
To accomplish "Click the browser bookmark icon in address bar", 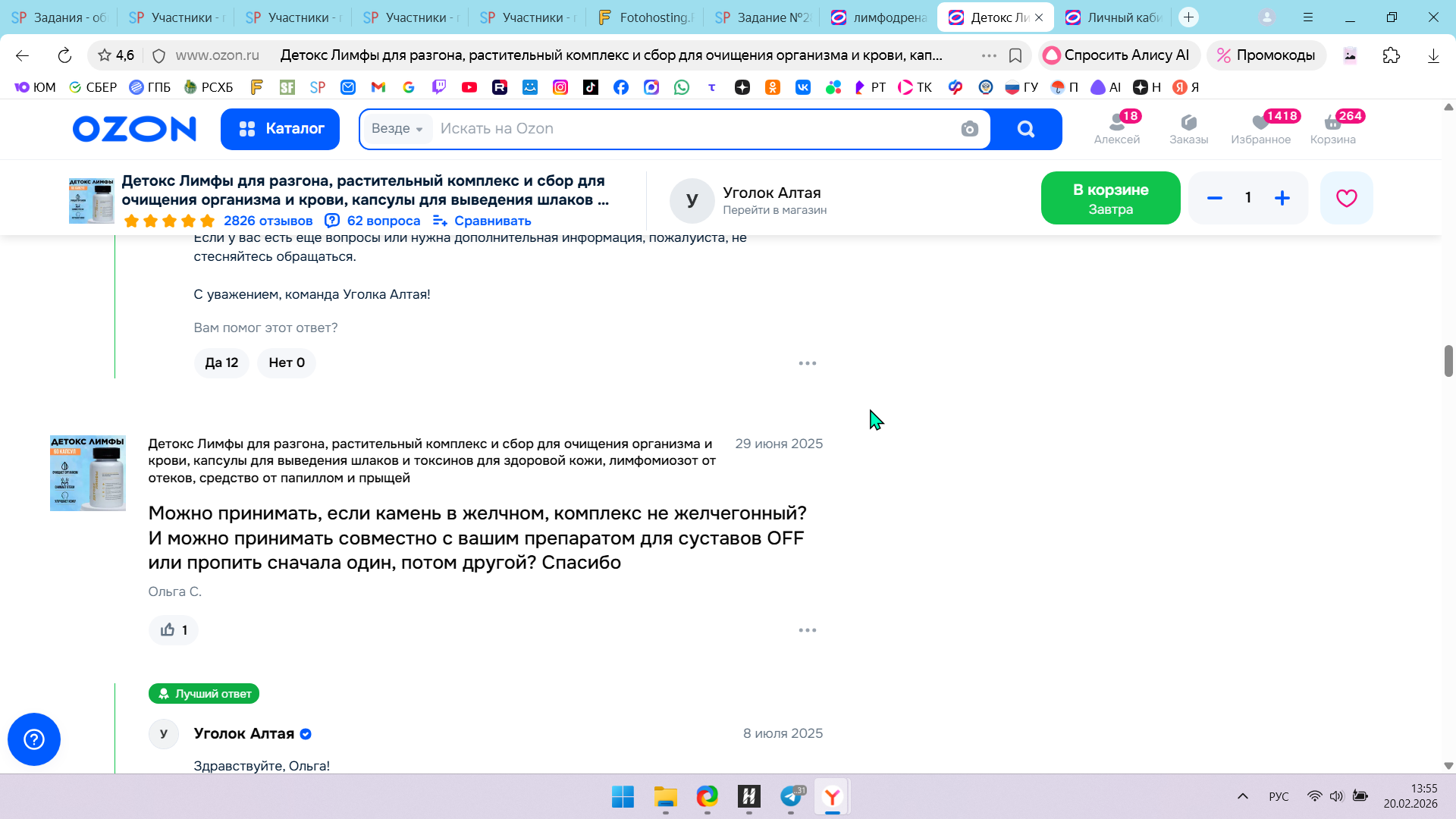I will tap(1015, 55).
